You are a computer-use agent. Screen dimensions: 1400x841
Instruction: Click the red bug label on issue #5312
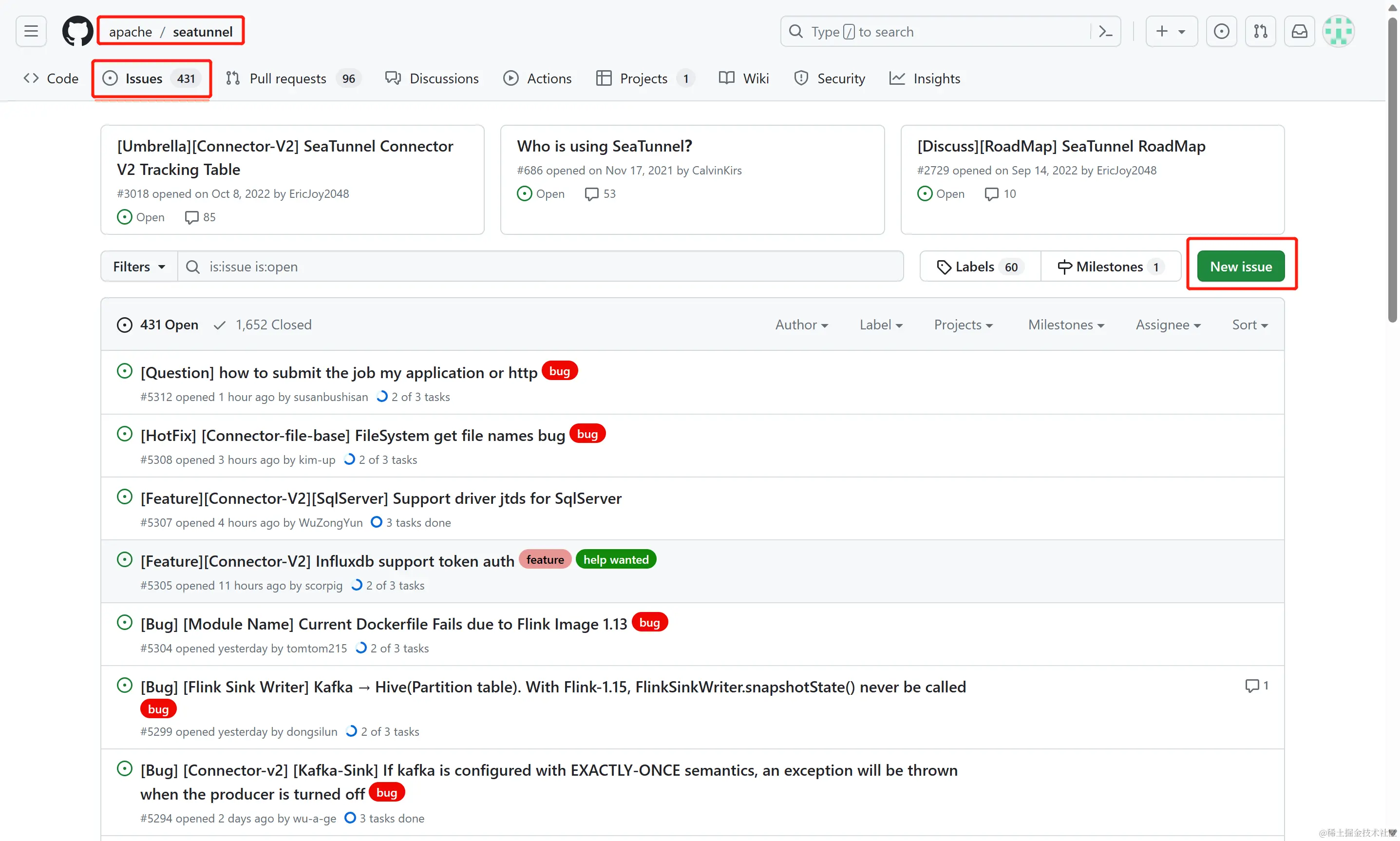(x=559, y=371)
